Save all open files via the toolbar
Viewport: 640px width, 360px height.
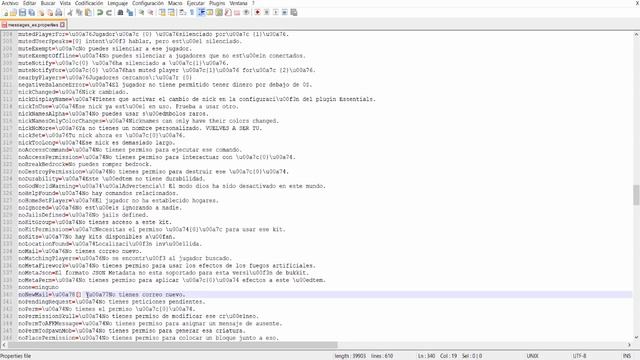coord(31,13)
